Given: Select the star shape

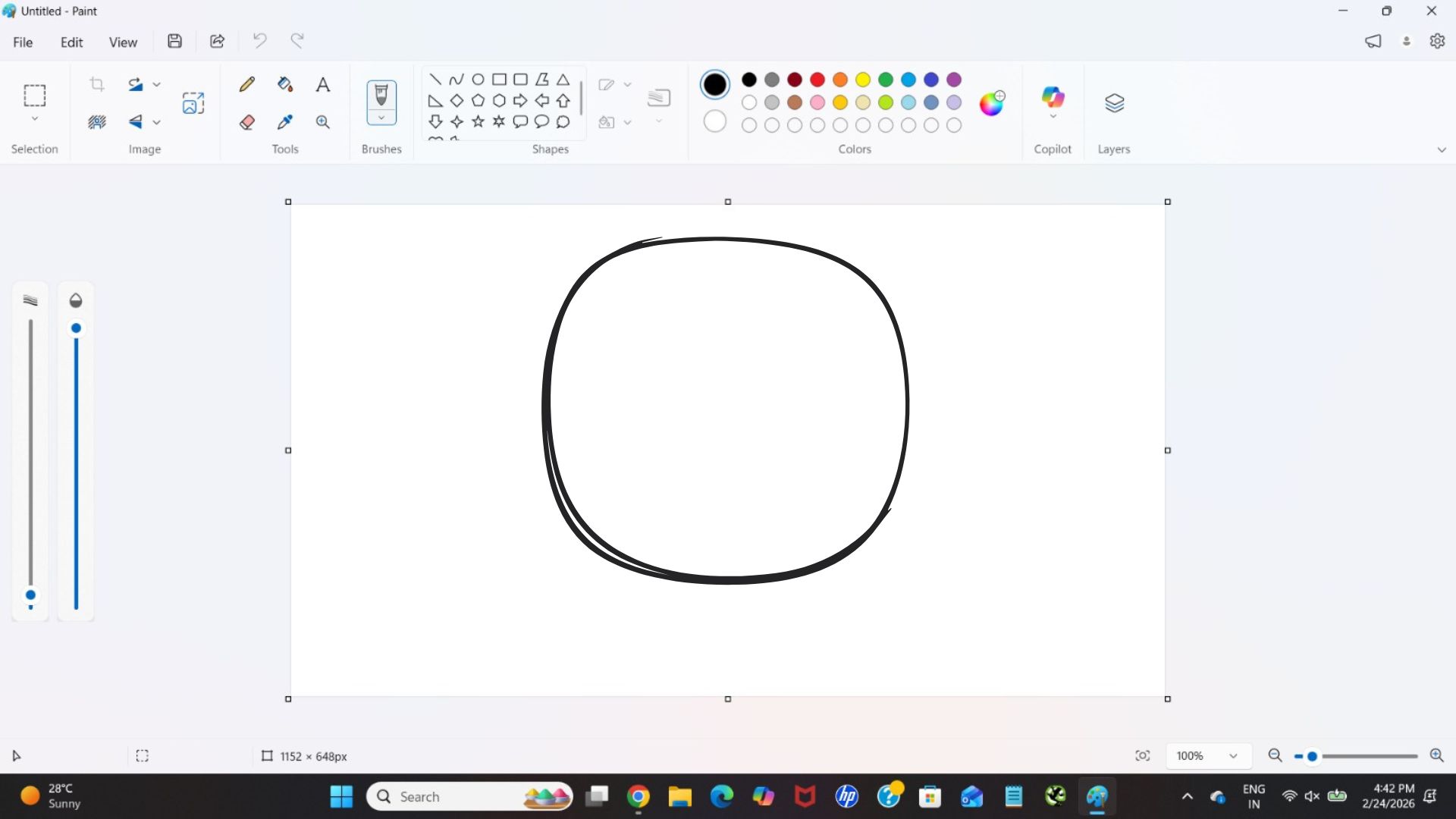Looking at the screenshot, I should tap(478, 121).
